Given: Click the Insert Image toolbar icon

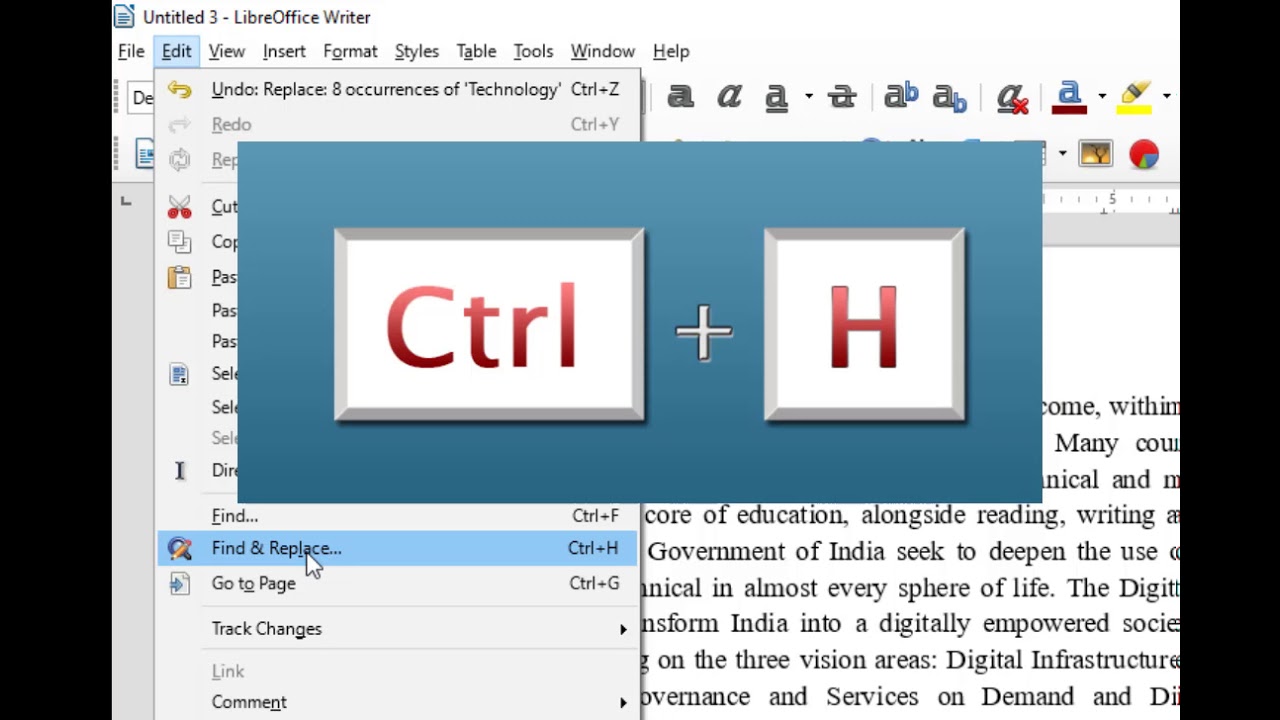Looking at the screenshot, I should point(1095,154).
